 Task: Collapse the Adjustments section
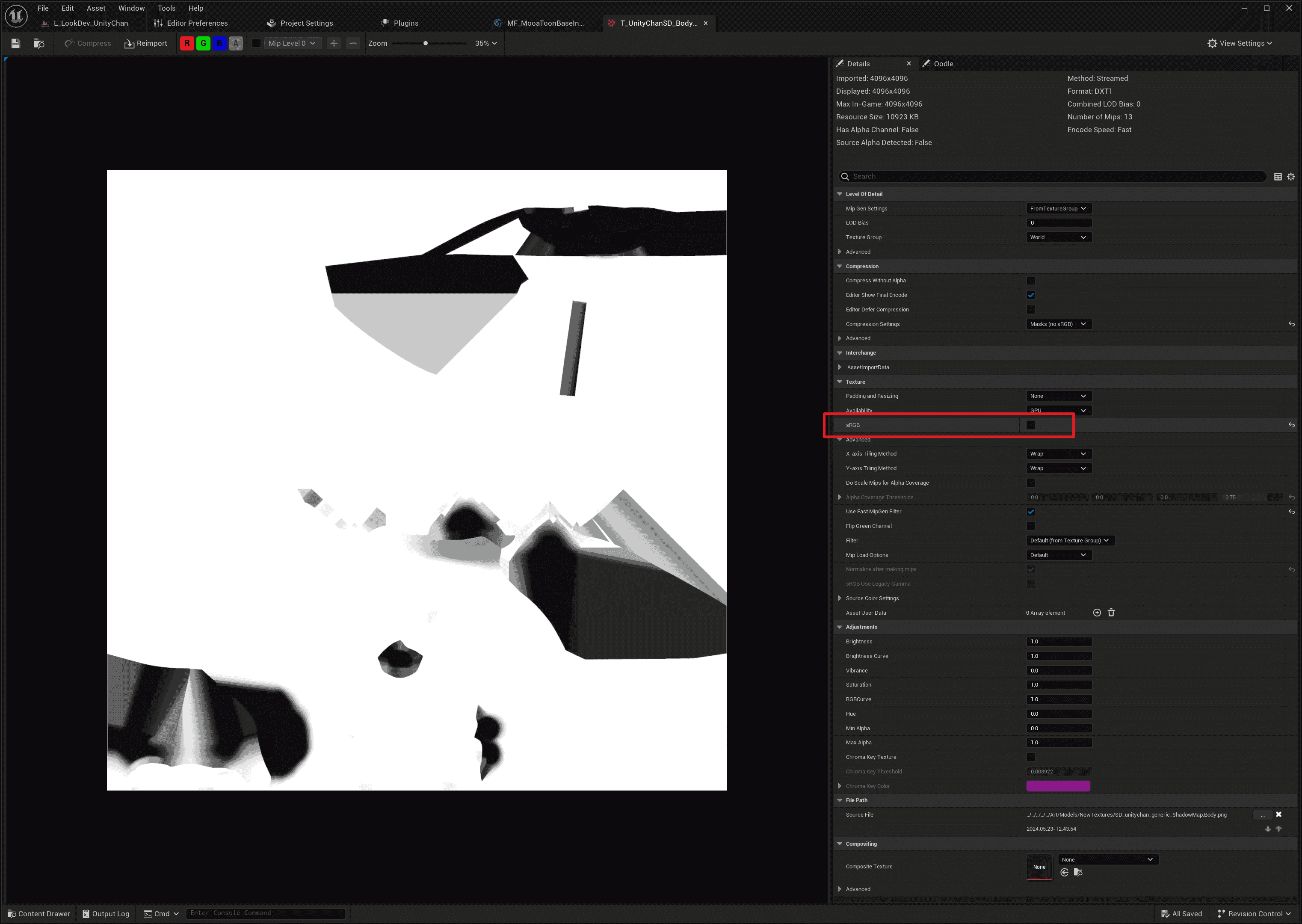pos(840,627)
